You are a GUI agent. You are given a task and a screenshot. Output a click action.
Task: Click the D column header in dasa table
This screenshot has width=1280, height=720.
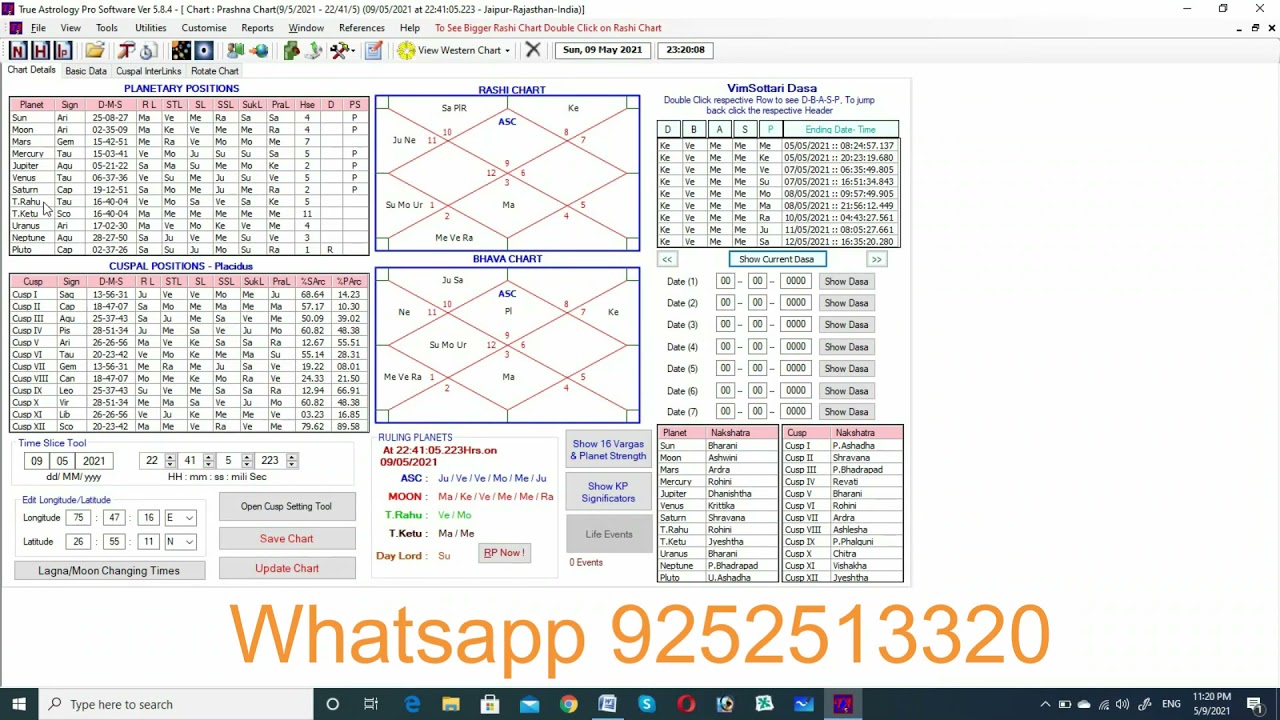(x=668, y=129)
